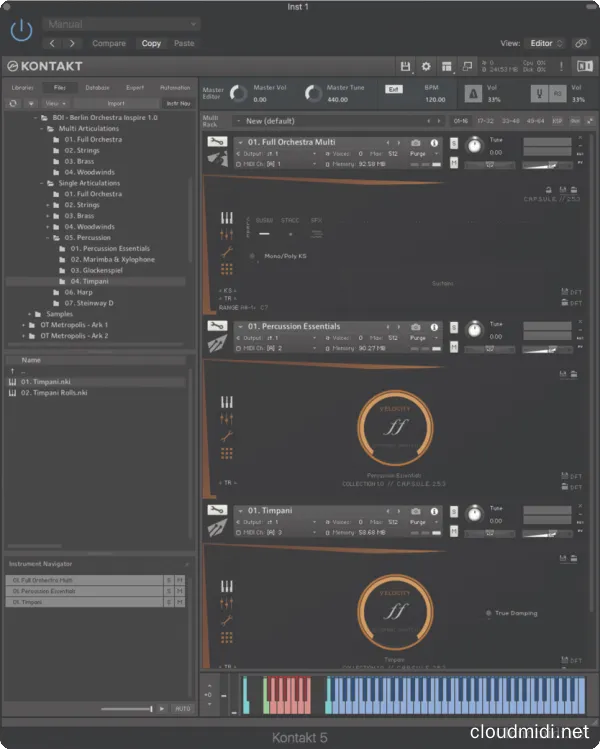The width and height of the screenshot is (600, 749).
Task: Toggle the Ext sync button
Action: 394,89
